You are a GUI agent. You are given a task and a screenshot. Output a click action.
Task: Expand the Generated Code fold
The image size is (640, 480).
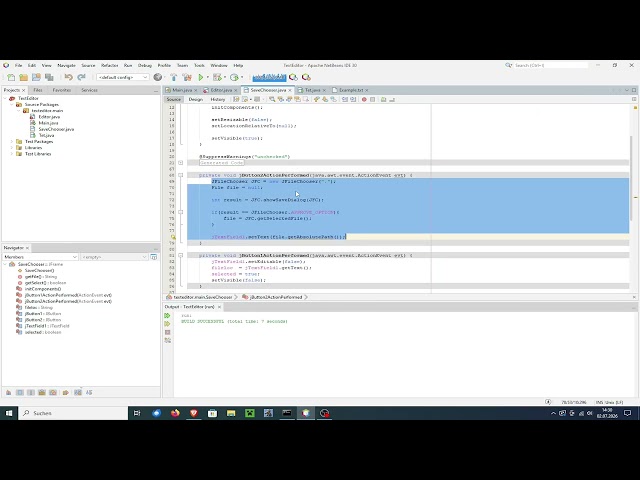coord(180,163)
